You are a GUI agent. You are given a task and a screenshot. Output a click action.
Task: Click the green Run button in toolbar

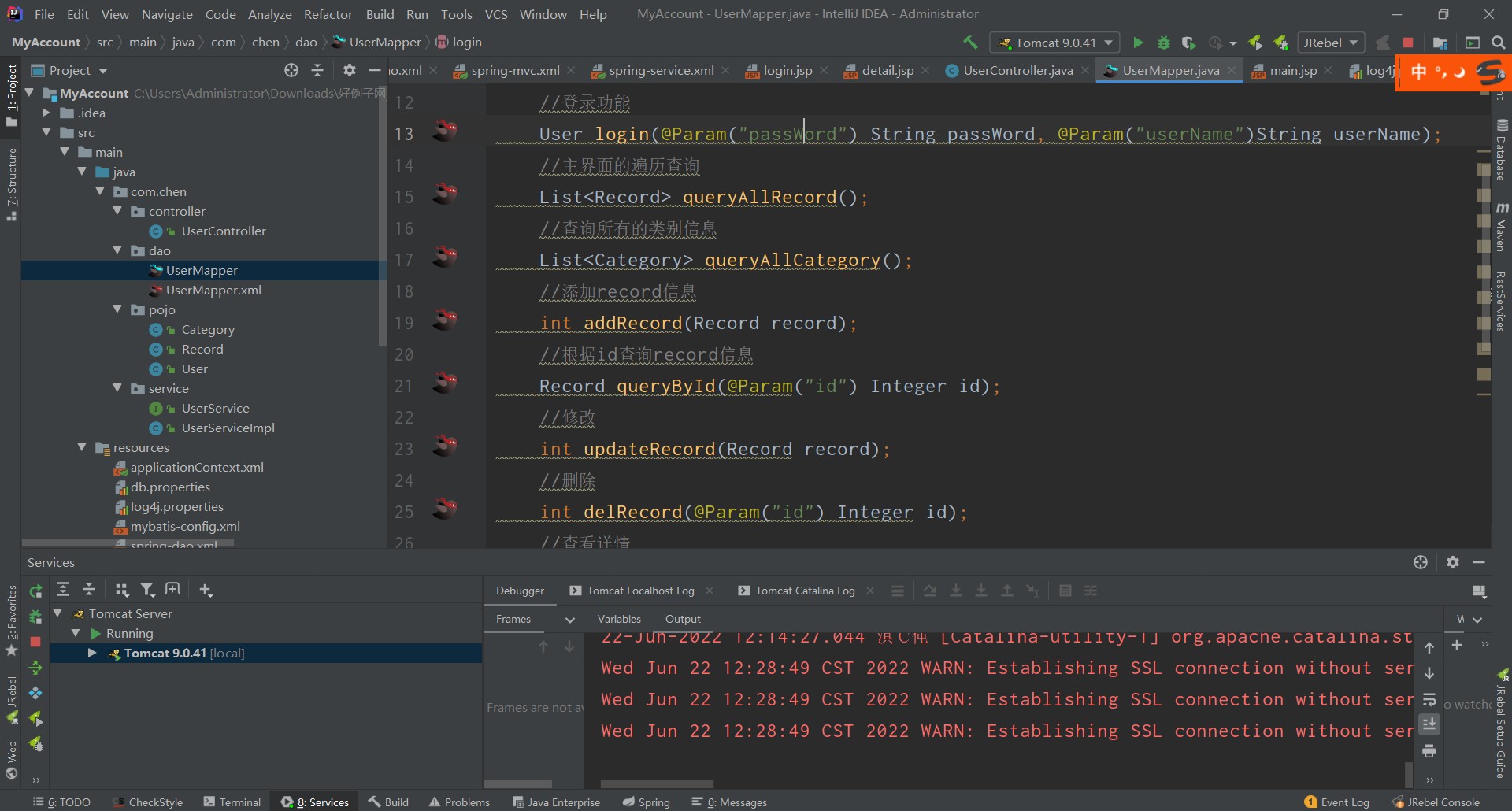(1138, 43)
